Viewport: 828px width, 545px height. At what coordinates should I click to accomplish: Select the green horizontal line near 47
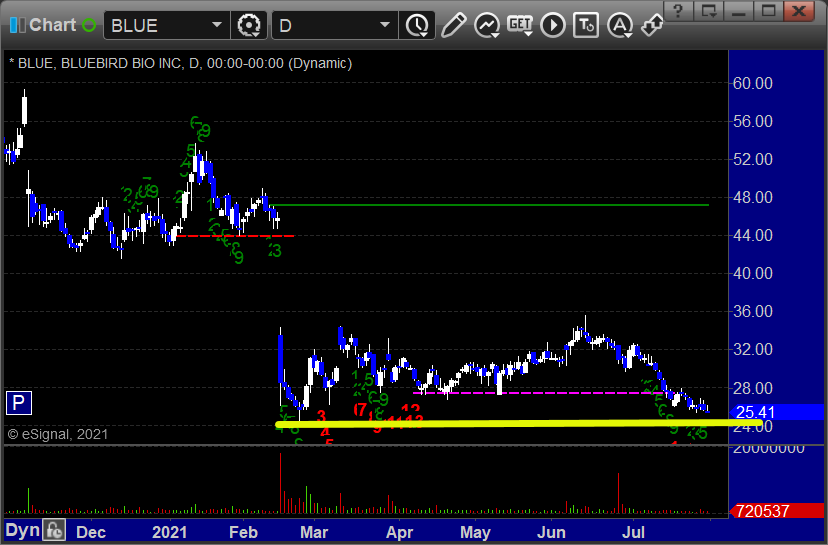point(491,205)
